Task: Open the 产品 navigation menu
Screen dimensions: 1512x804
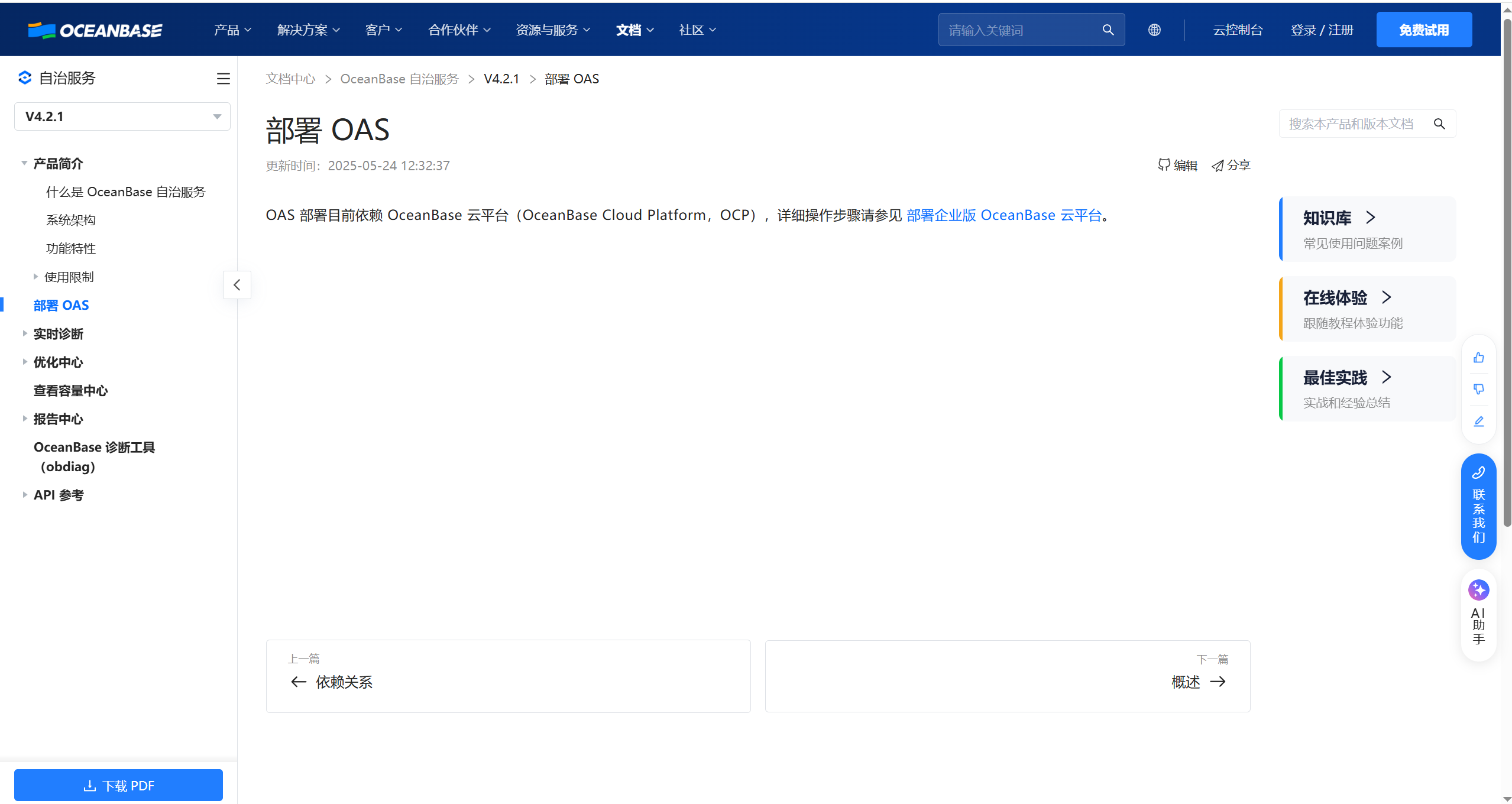Action: click(x=232, y=30)
